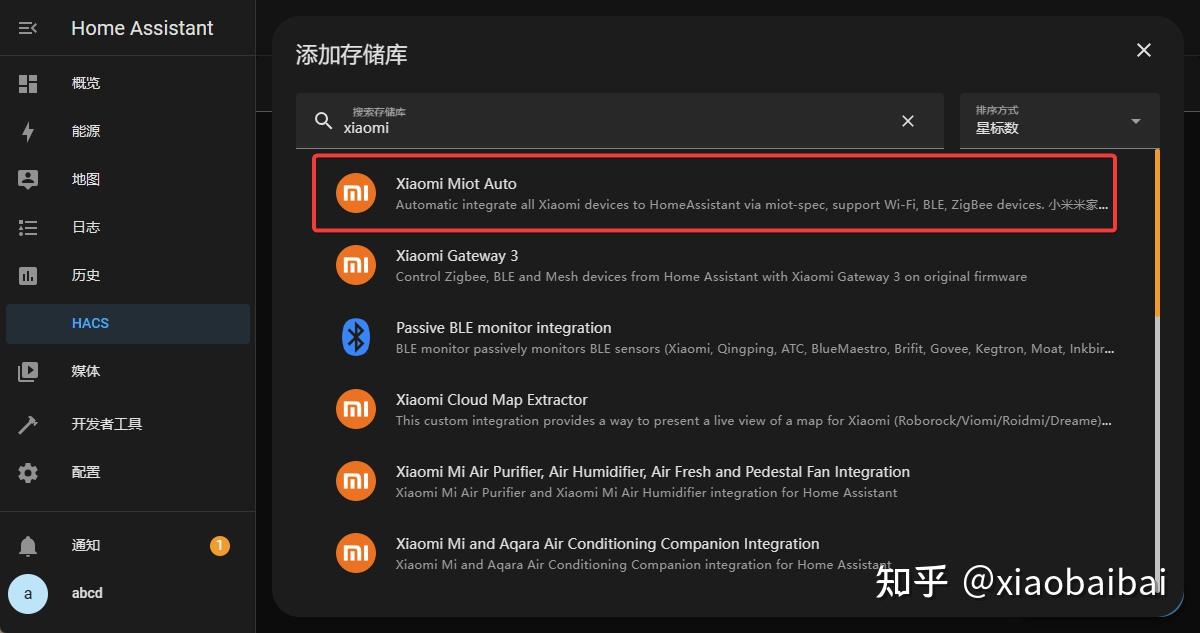This screenshot has height=633, width=1200.
Task: Select the 开发者工具 sidebar icon
Action: point(28,423)
